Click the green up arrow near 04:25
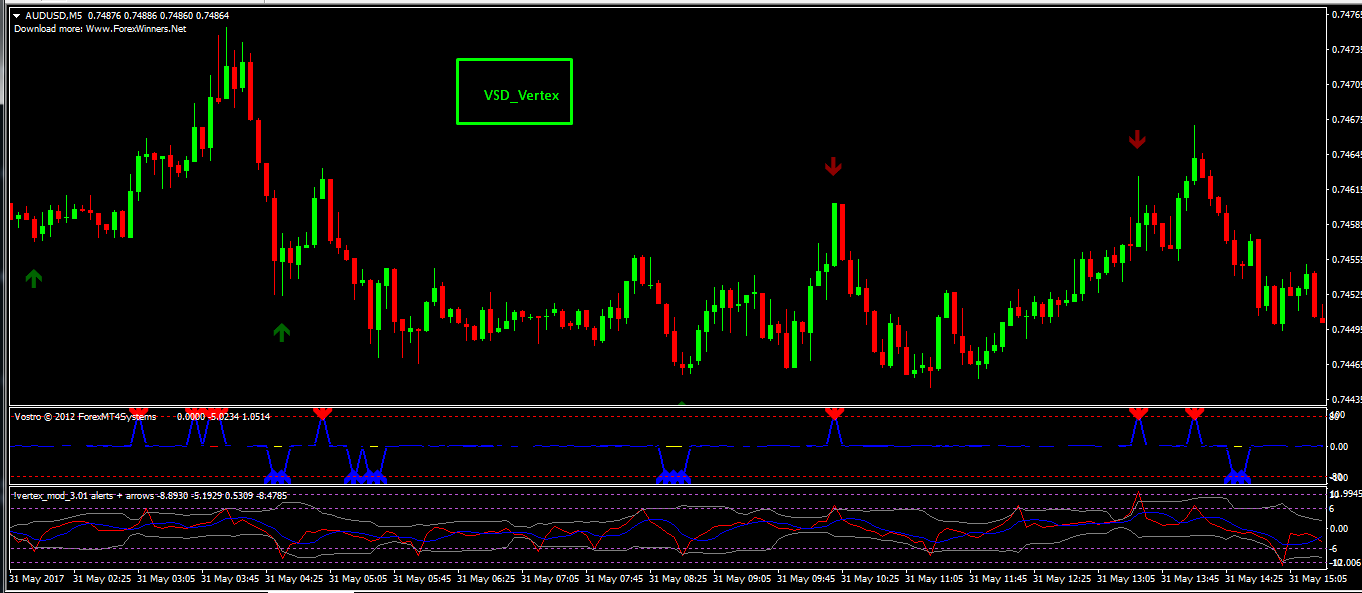Viewport: 1362px width, 593px height. click(x=281, y=332)
